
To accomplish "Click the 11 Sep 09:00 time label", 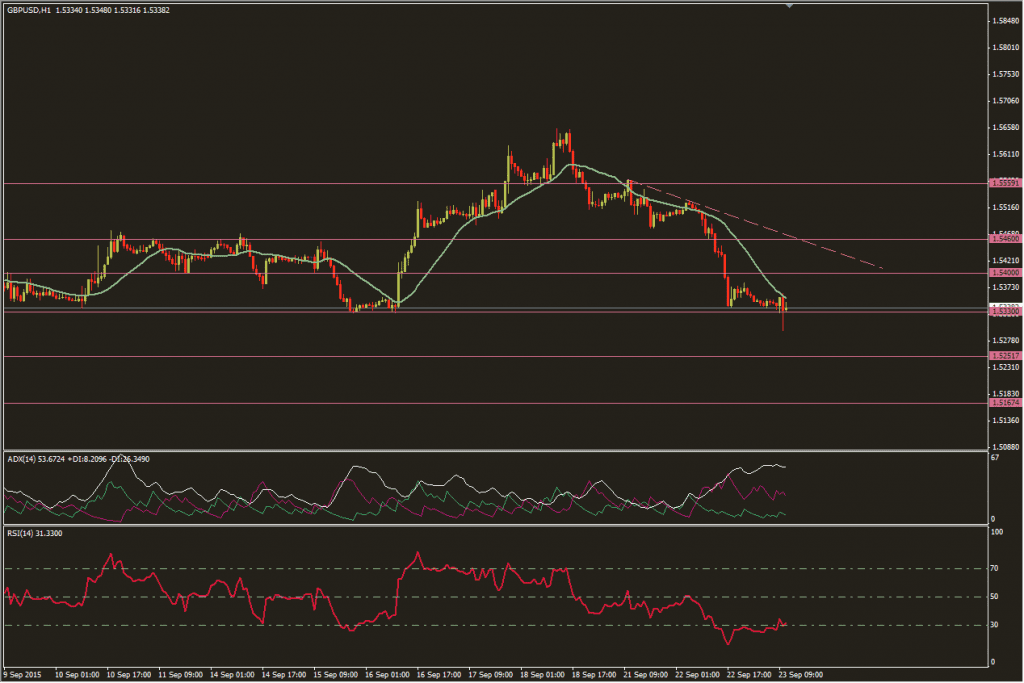I will coord(181,675).
